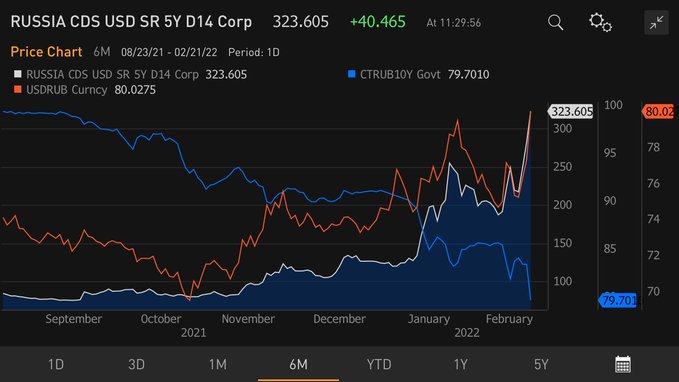Open the calendar date picker icon
The image size is (679, 382).
pos(623,364)
